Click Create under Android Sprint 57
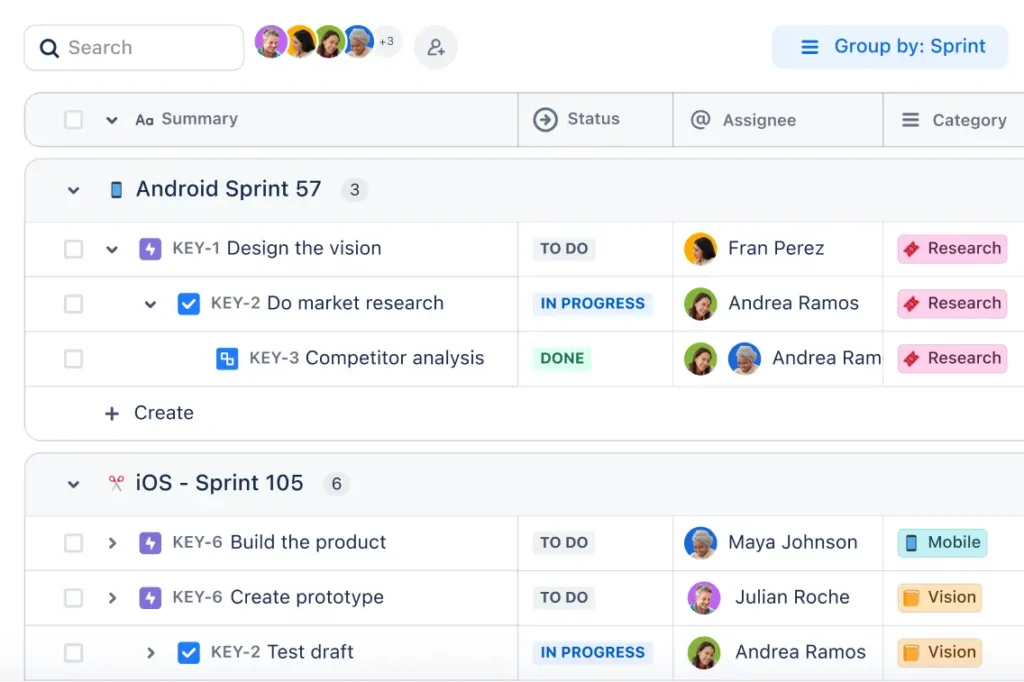 pyautogui.click(x=149, y=412)
